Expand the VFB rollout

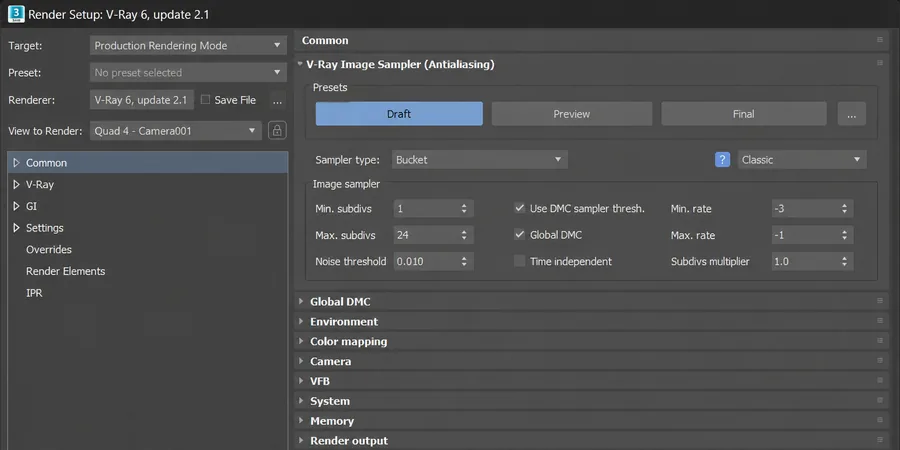coord(301,381)
